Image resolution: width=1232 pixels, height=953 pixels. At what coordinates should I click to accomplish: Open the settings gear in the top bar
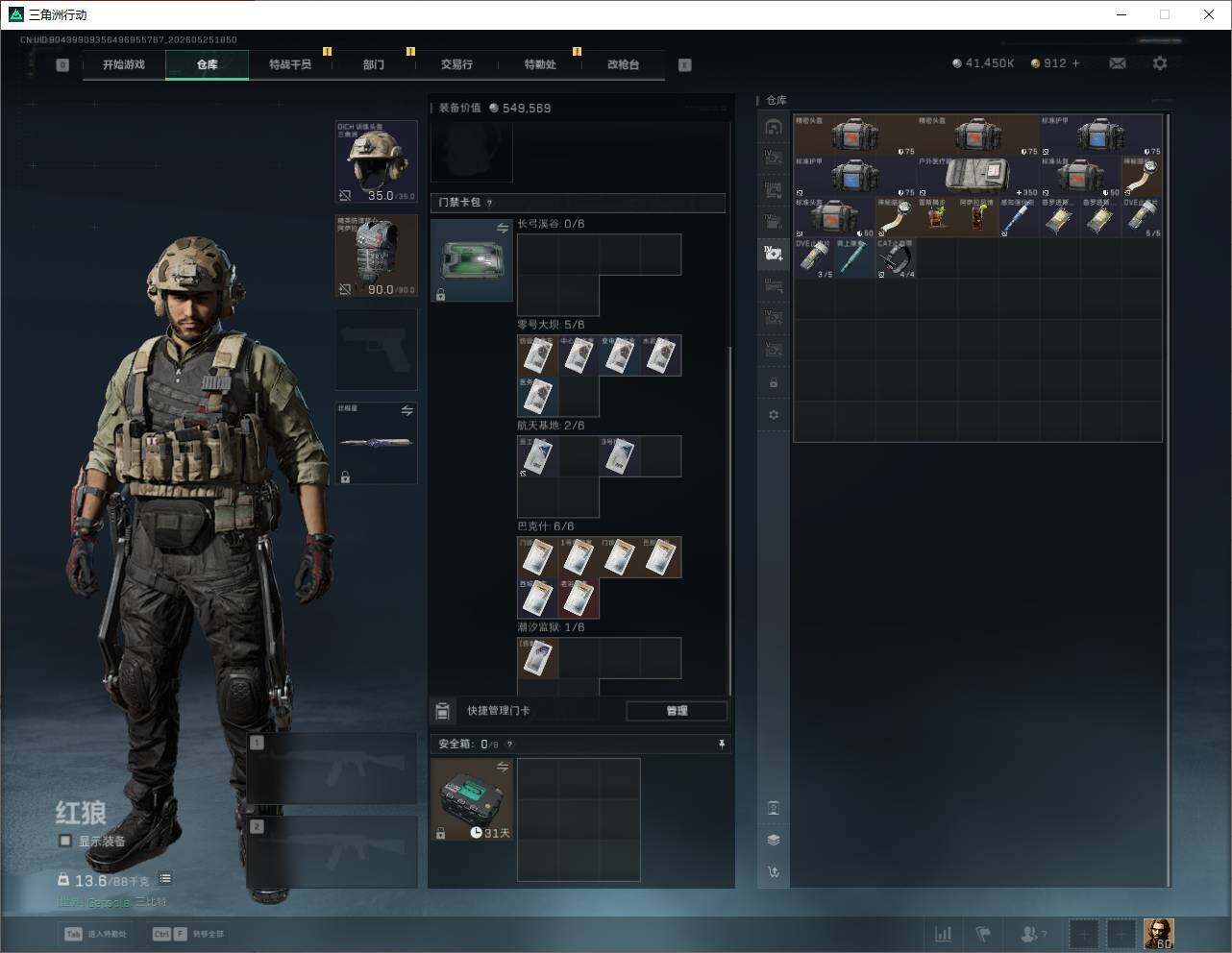(1160, 63)
